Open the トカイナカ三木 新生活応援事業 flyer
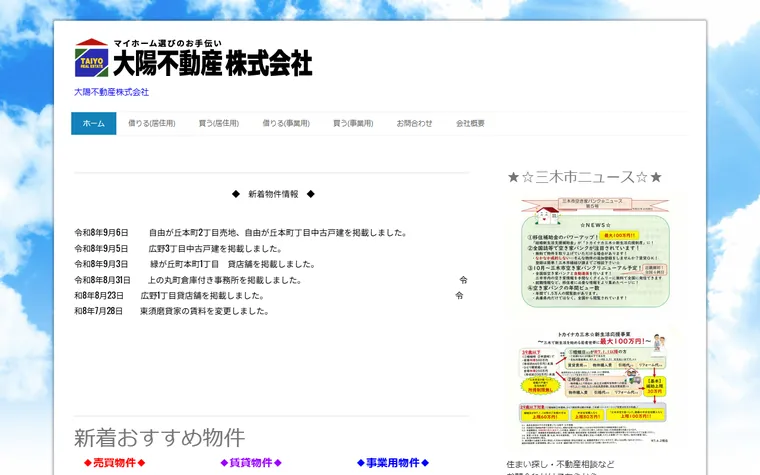Viewport: 760px width, 475px height. [594, 388]
